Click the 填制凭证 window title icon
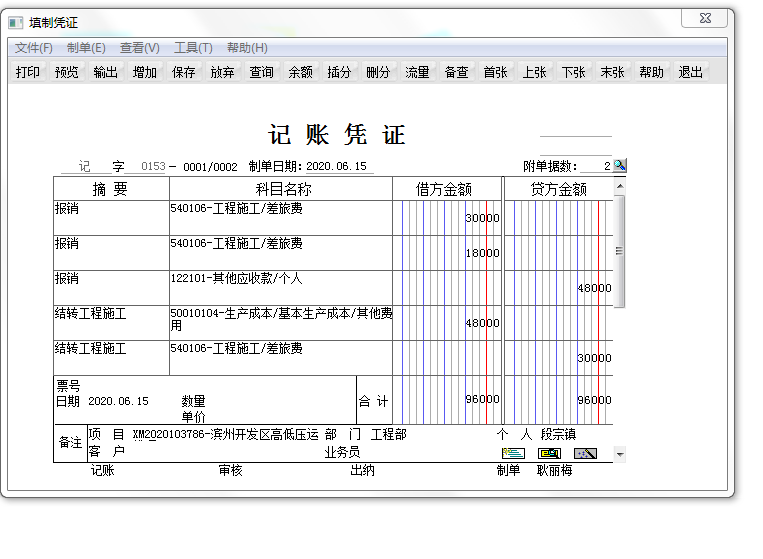This screenshot has width=763, height=559. [16, 22]
